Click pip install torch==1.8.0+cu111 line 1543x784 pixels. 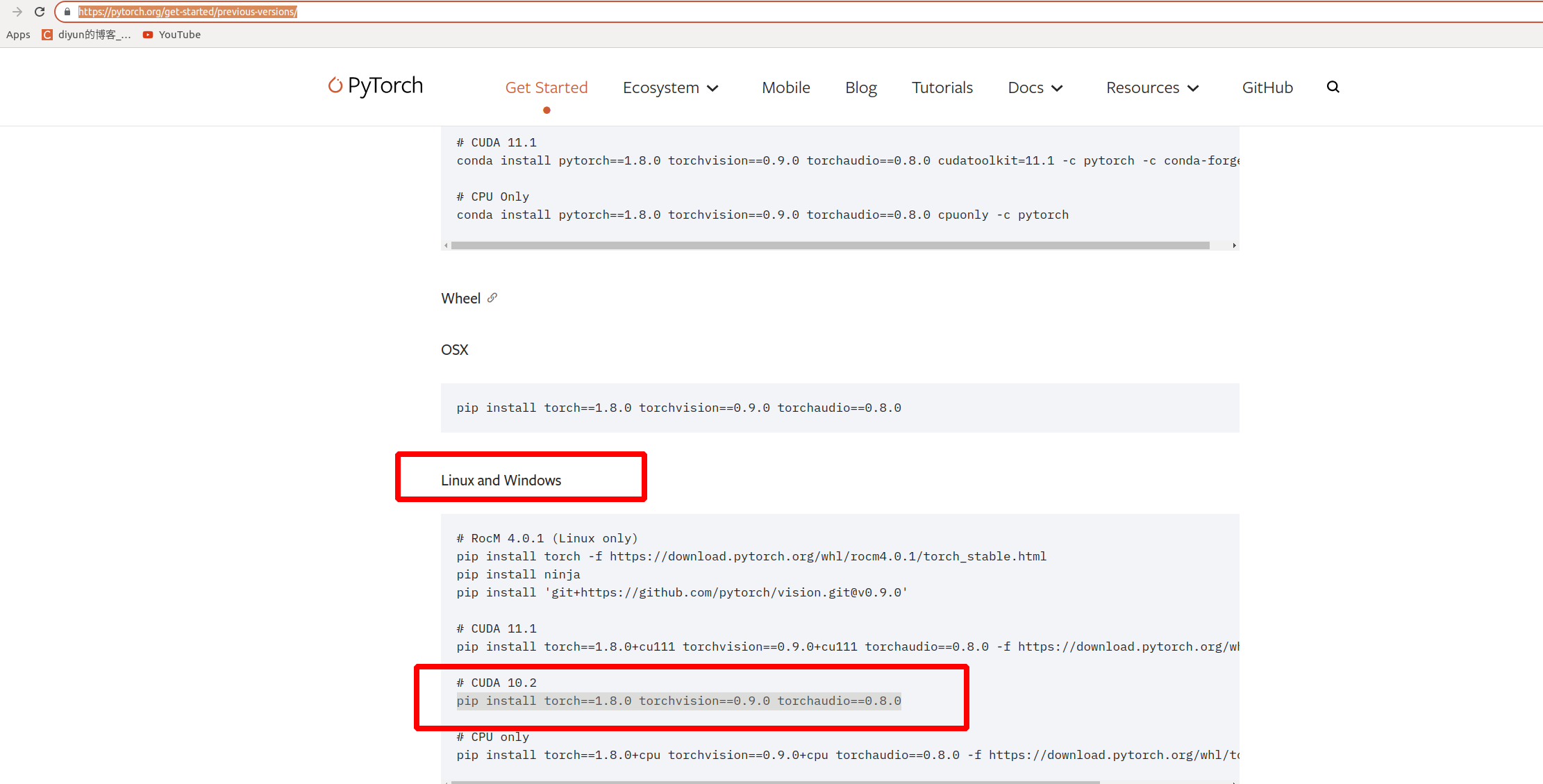[847, 647]
